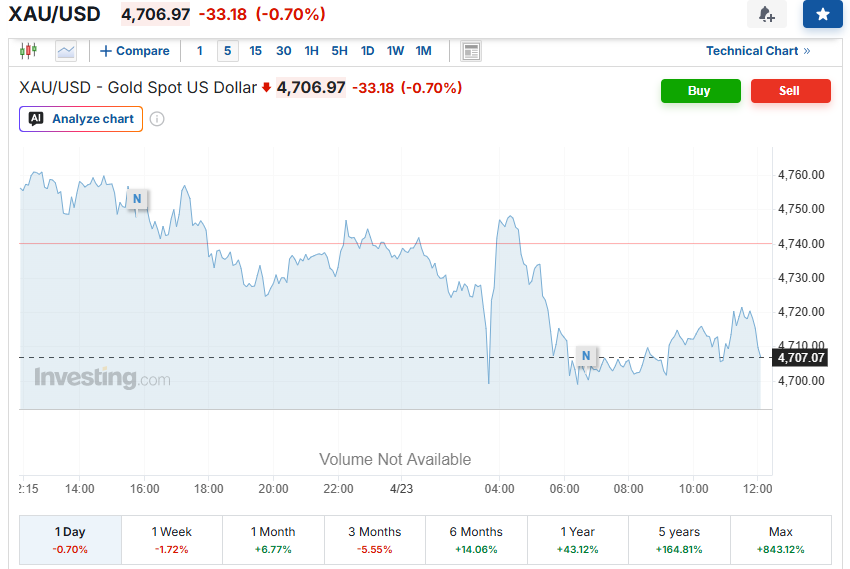Select the 1D interval

[x=367, y=51]
